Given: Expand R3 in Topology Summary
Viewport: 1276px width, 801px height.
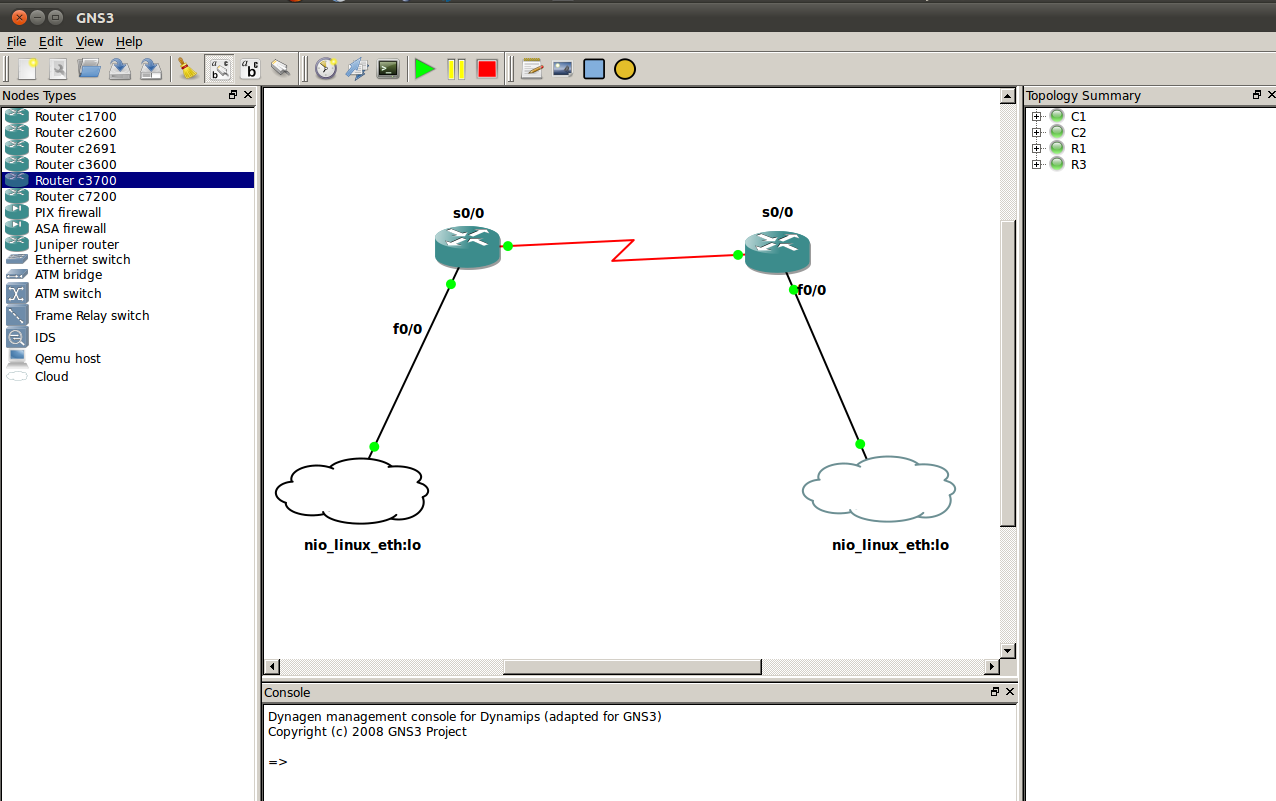Looking at the screenshot, I should pos(1037,164).
